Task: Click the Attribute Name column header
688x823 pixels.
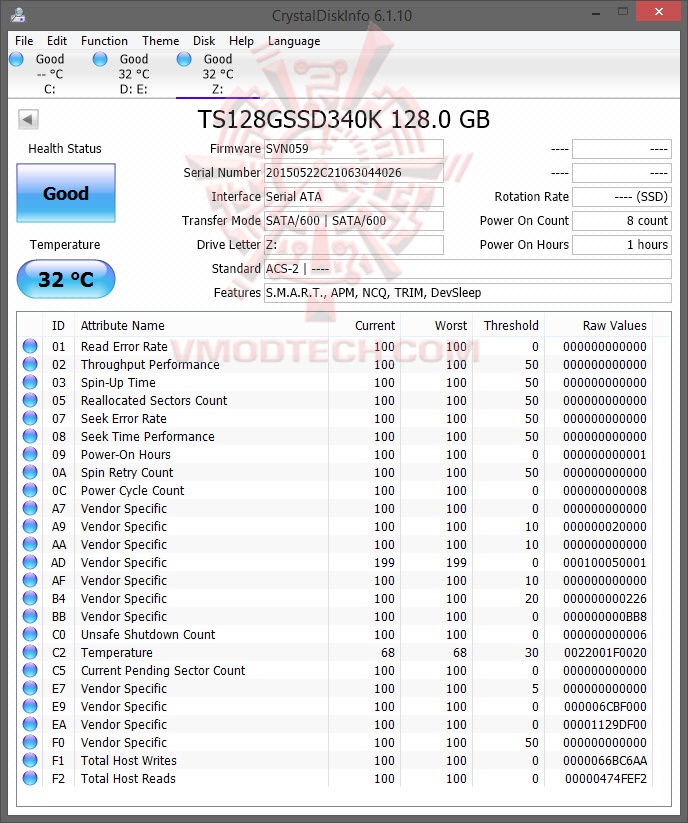Action: (202, 326)
